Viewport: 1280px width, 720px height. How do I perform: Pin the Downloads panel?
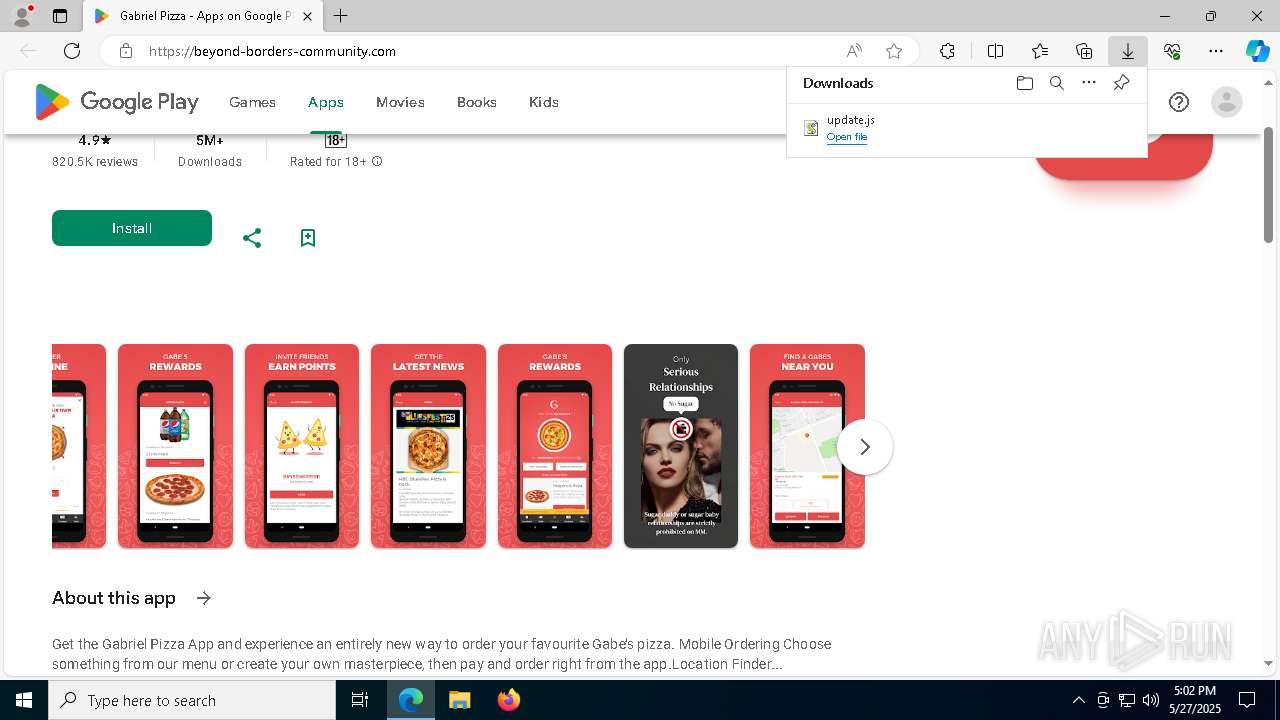[1121, 83]
